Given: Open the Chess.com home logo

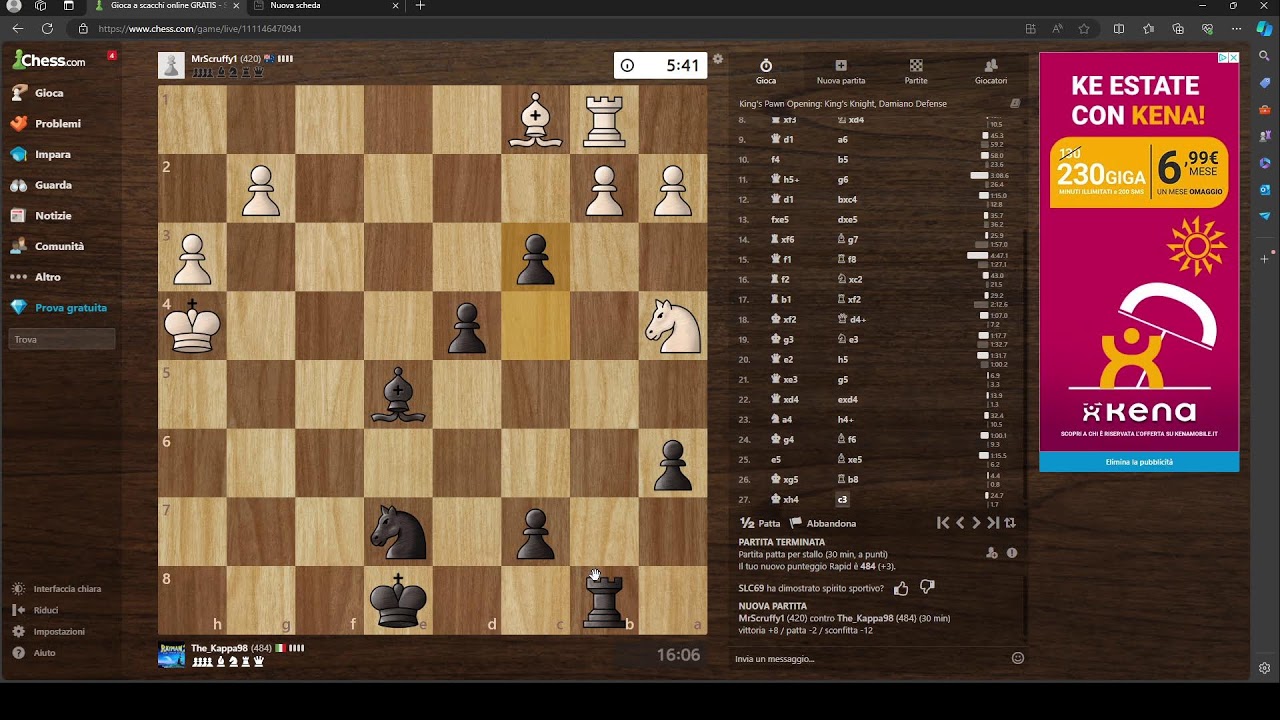Looking at the screenshot, I should tap(49, 61).
